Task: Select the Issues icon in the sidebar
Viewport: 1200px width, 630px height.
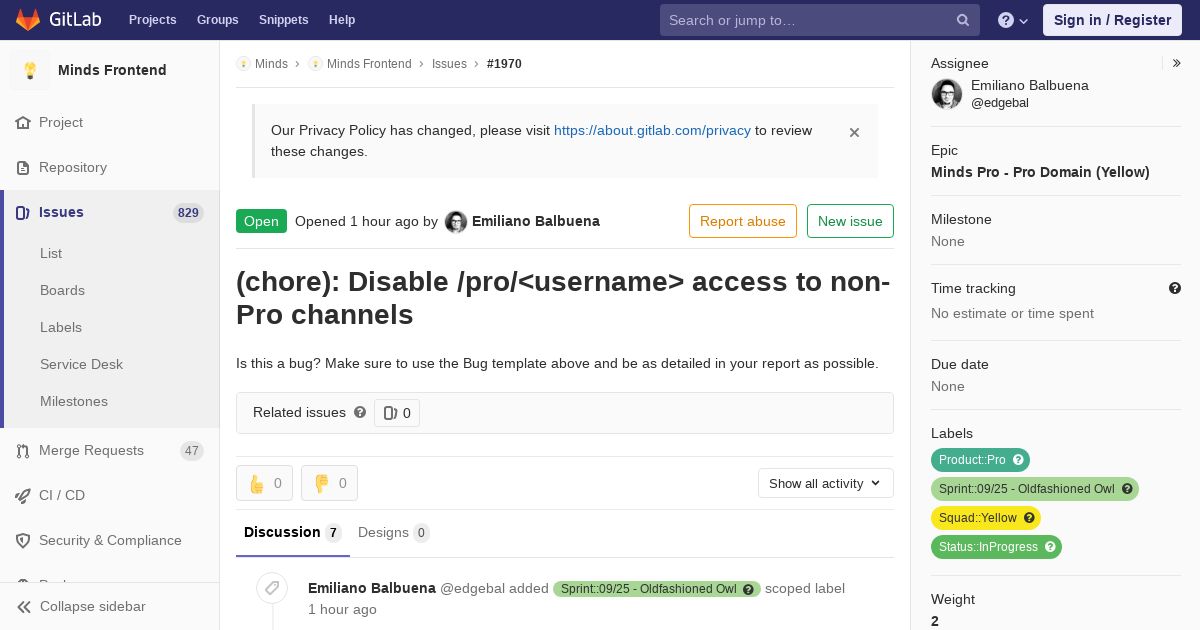Action: pos(23,212)
